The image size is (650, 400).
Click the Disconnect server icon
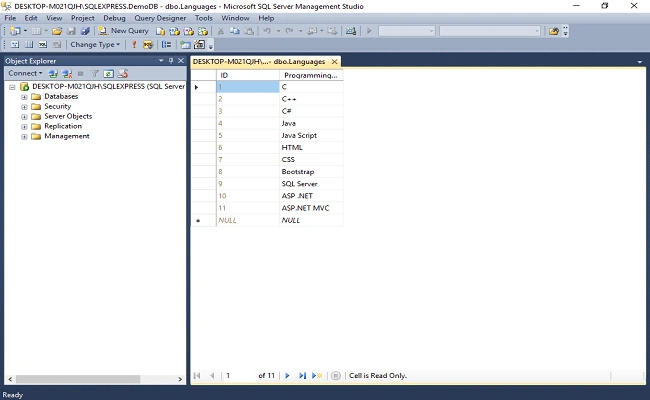(x=67, y=73)
